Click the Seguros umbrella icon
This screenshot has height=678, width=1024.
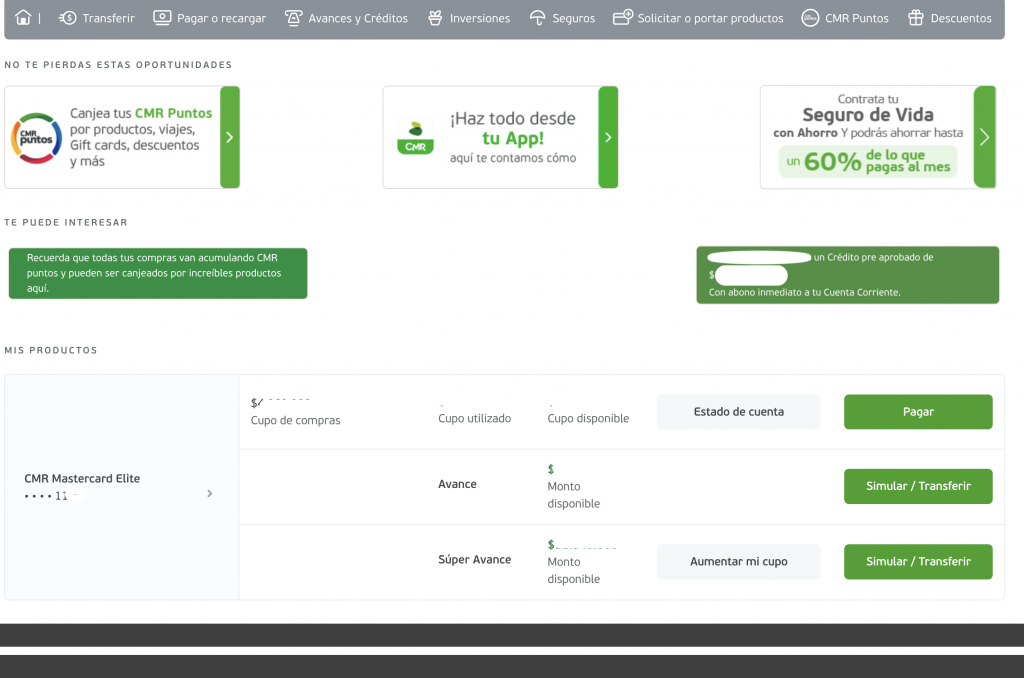pos(537,18)
